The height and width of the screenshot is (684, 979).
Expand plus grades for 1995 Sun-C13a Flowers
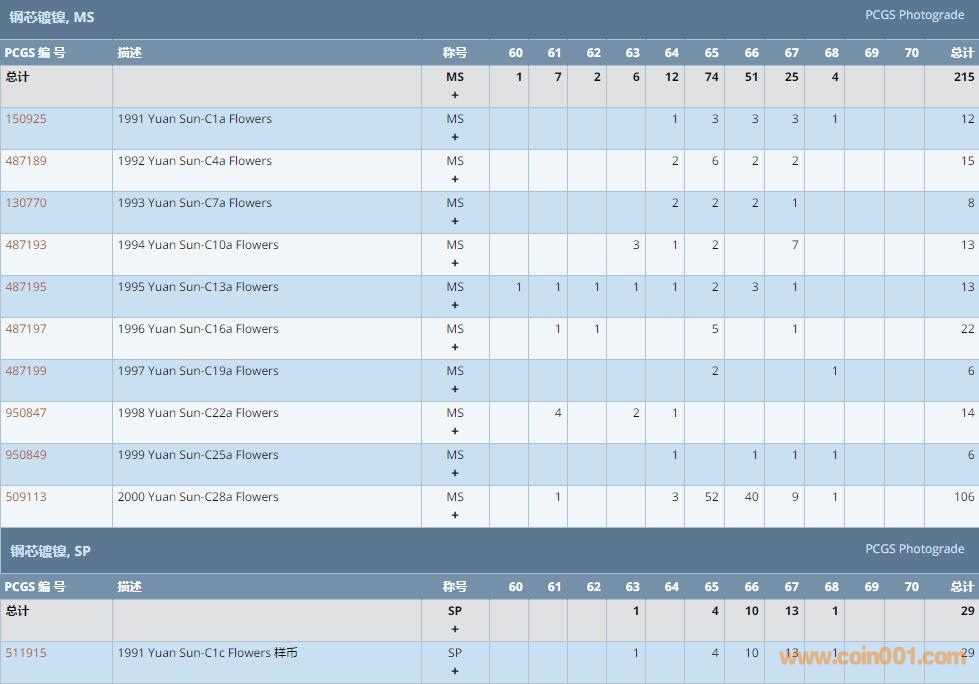click(x=455, y=306)
